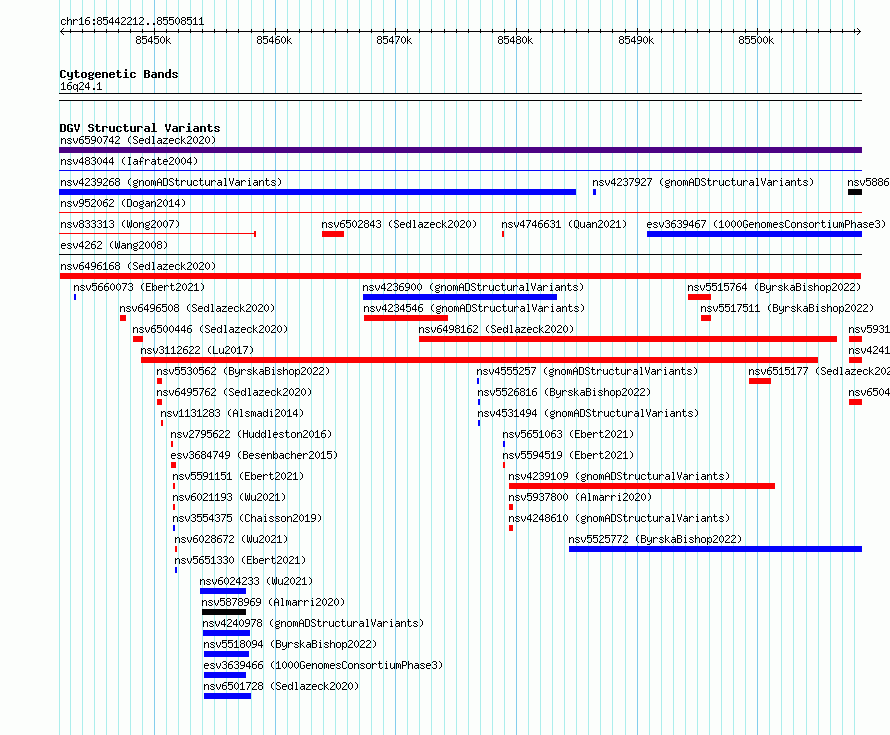
Task: Open nsv5660073 (Ebert2021) label
Action: coord(139,287)
